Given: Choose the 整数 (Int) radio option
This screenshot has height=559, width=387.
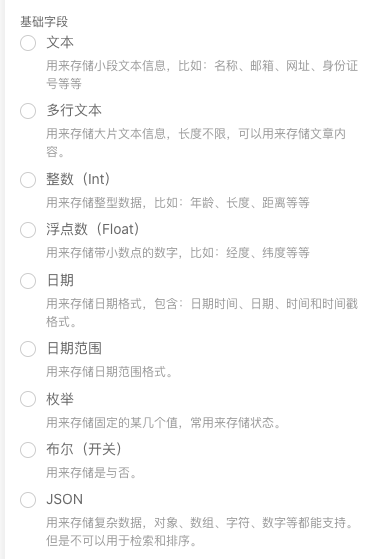Looking at the screenshot, I should (x=28, y=180).
